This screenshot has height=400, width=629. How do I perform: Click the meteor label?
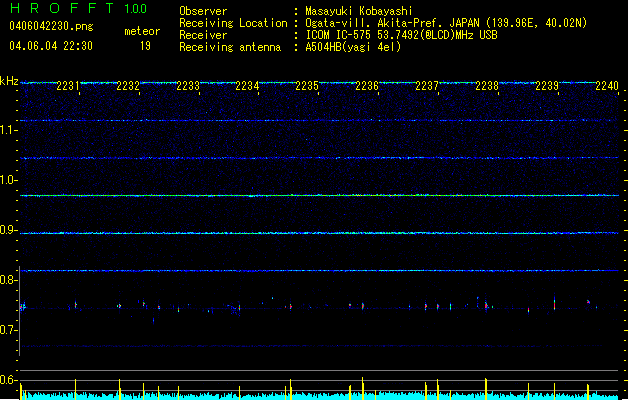point(141,31)
